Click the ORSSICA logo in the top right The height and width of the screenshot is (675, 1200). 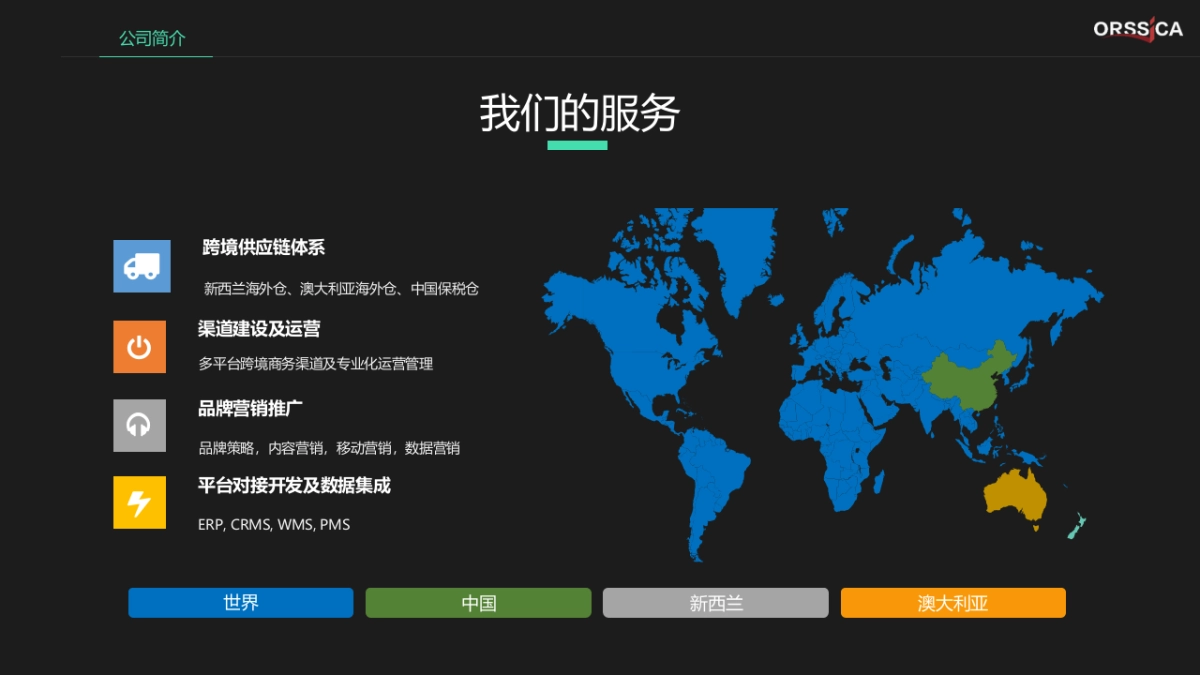pos(1136,30)
